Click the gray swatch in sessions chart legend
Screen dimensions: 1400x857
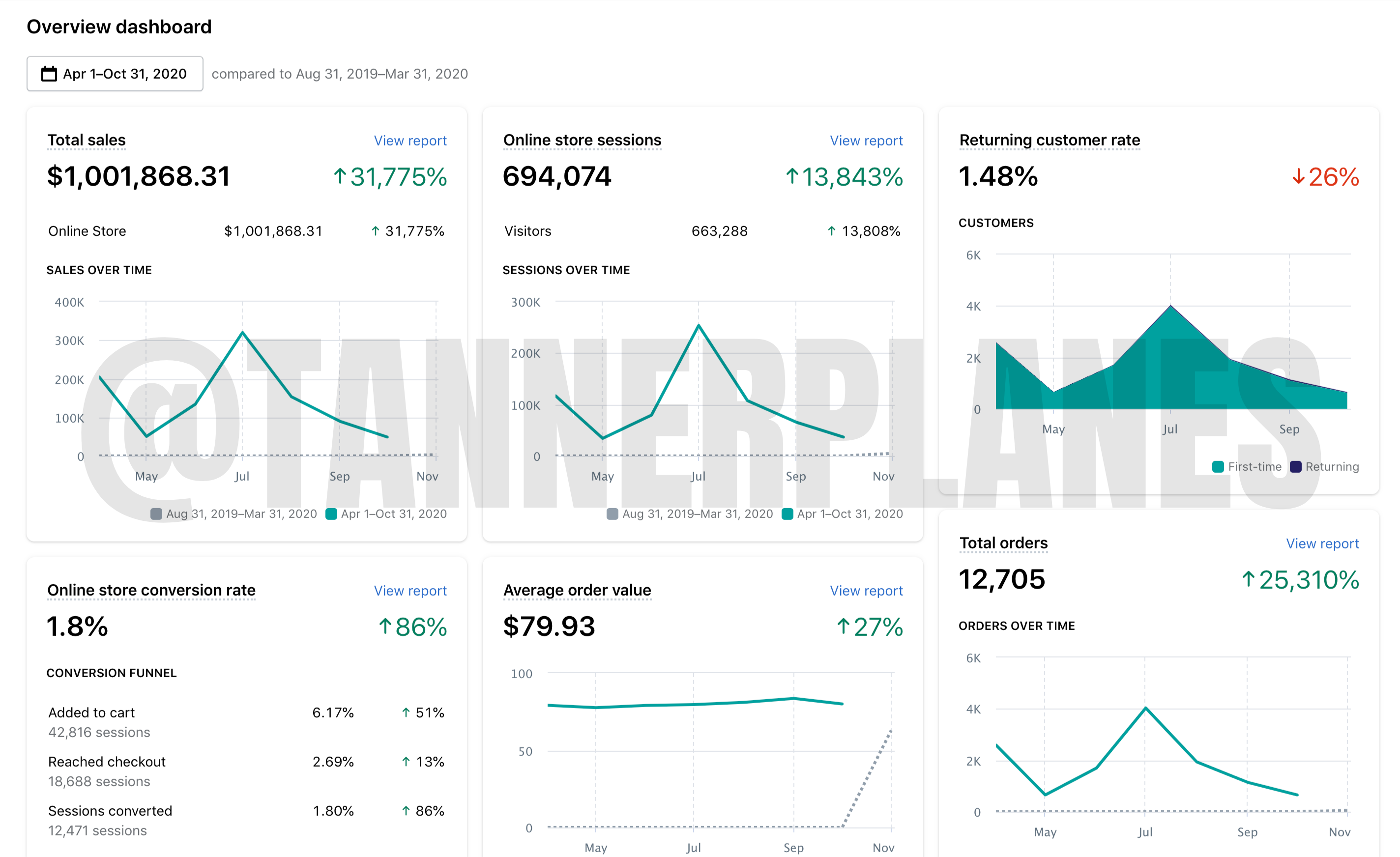click(612, 514)
